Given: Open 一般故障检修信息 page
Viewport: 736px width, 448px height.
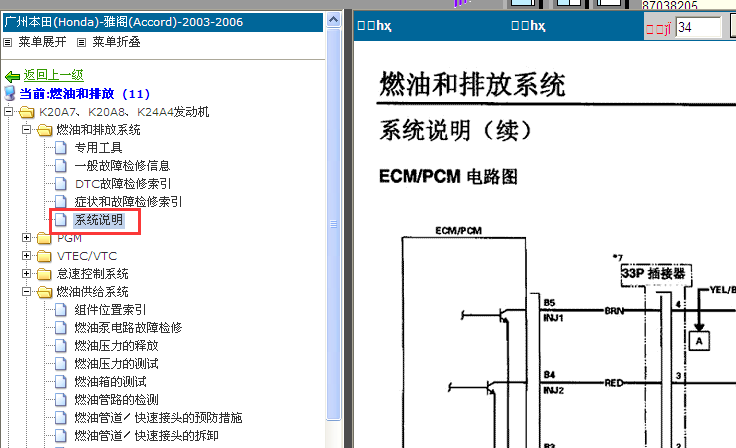Looking at the screenshot, I should pos(122,166).
